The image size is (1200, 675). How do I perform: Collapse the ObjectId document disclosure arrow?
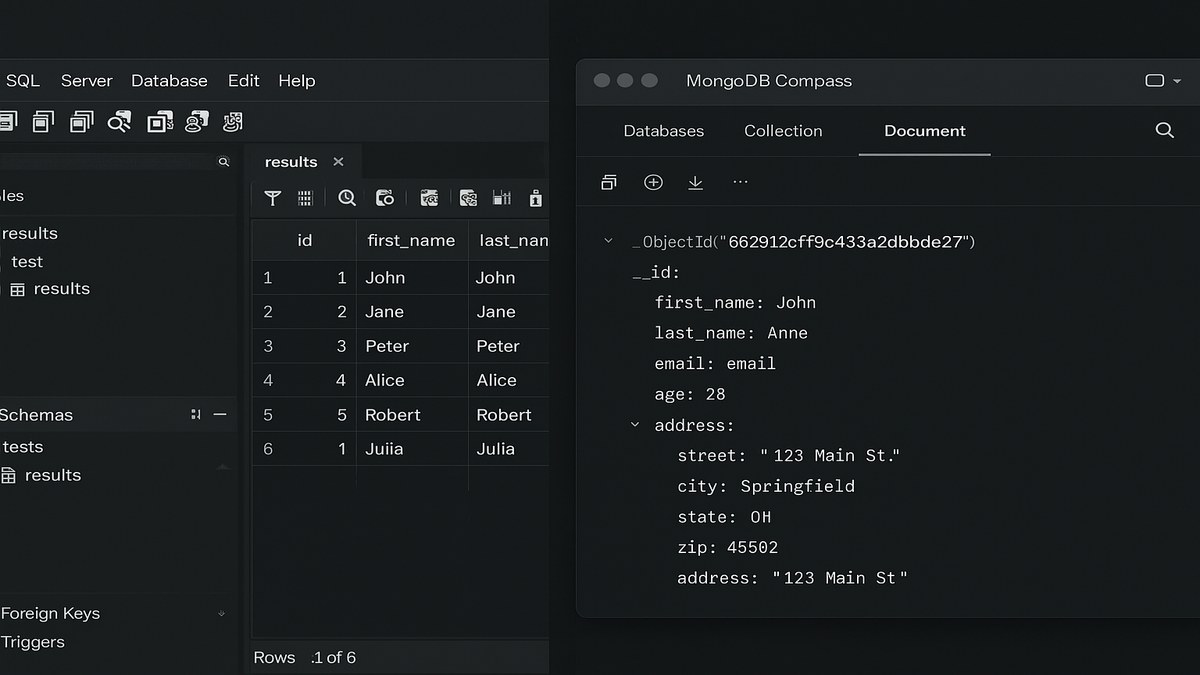(607, 241)
